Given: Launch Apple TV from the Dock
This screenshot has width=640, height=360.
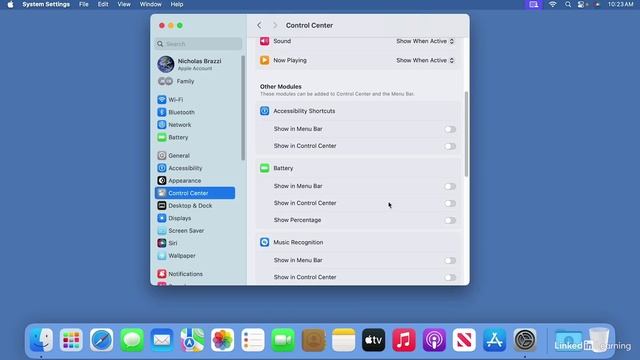Looking at the screenshot, I should 373,340.
